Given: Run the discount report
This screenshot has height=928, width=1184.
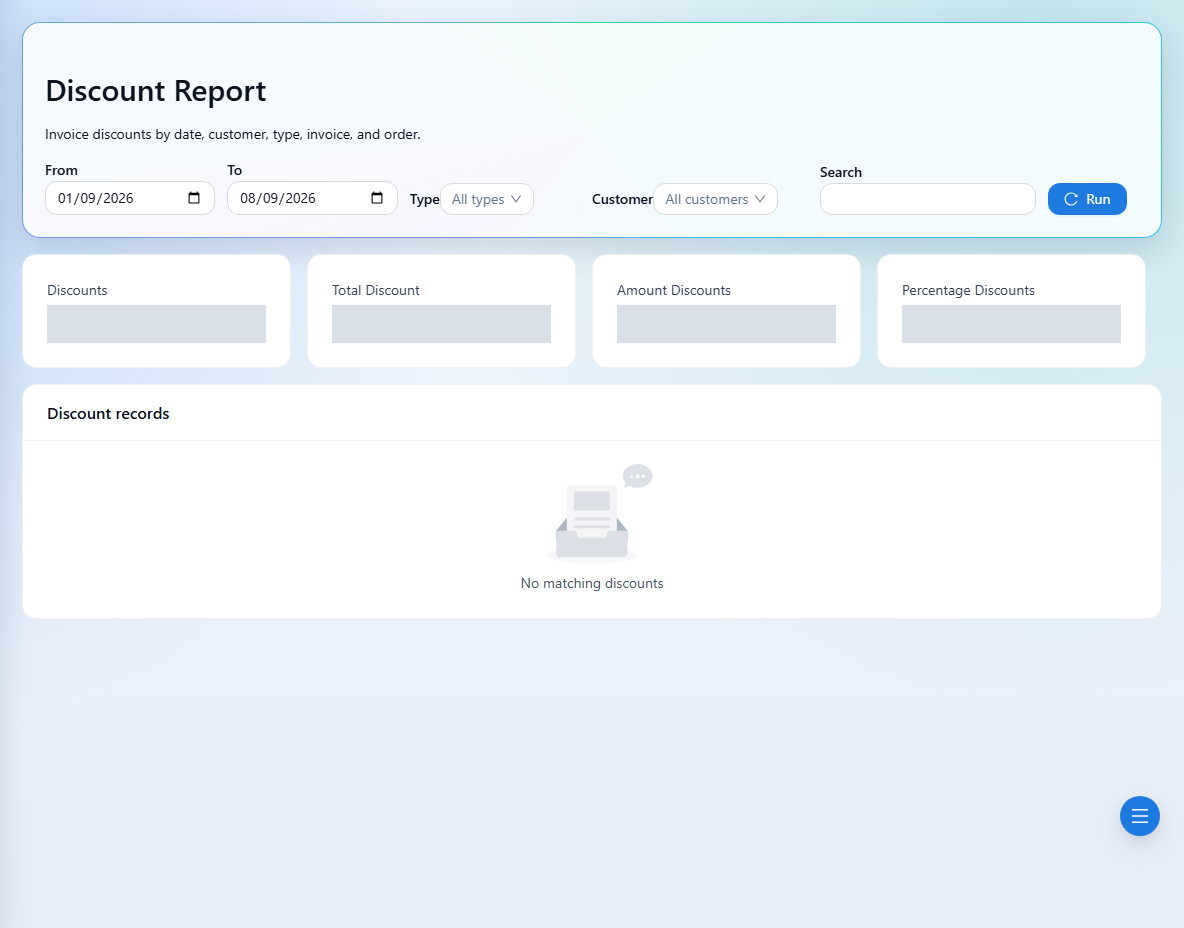Looking at the screenshot, I should [x=1087, y=199].
